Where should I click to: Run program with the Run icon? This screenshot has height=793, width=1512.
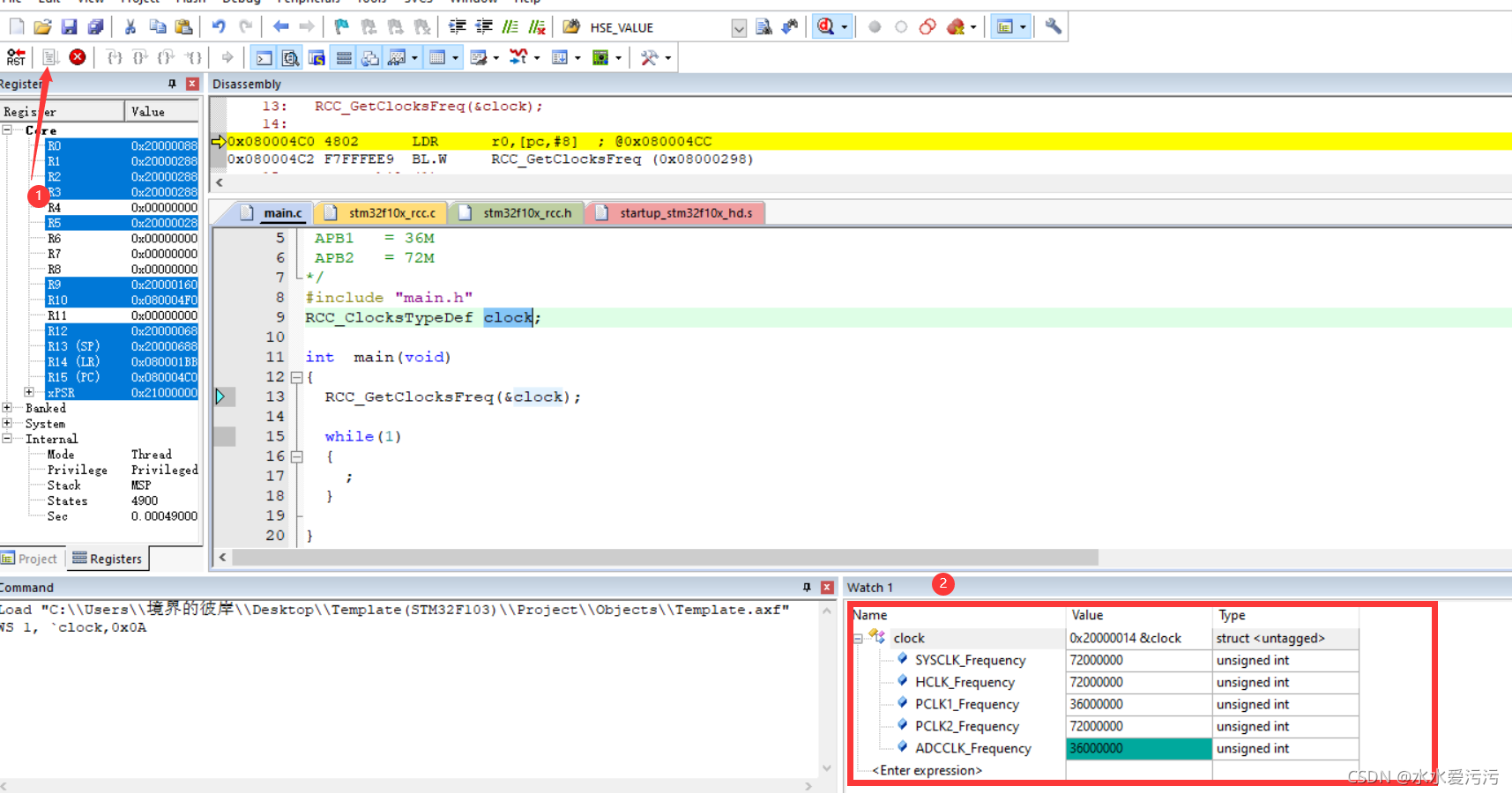50,57
